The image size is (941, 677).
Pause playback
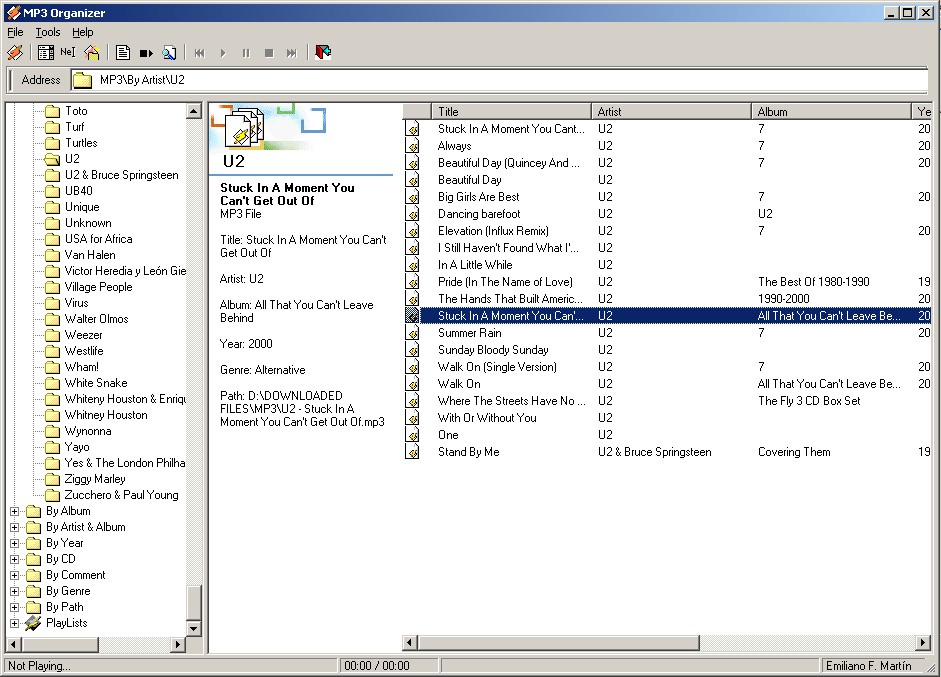click(246, 53)
